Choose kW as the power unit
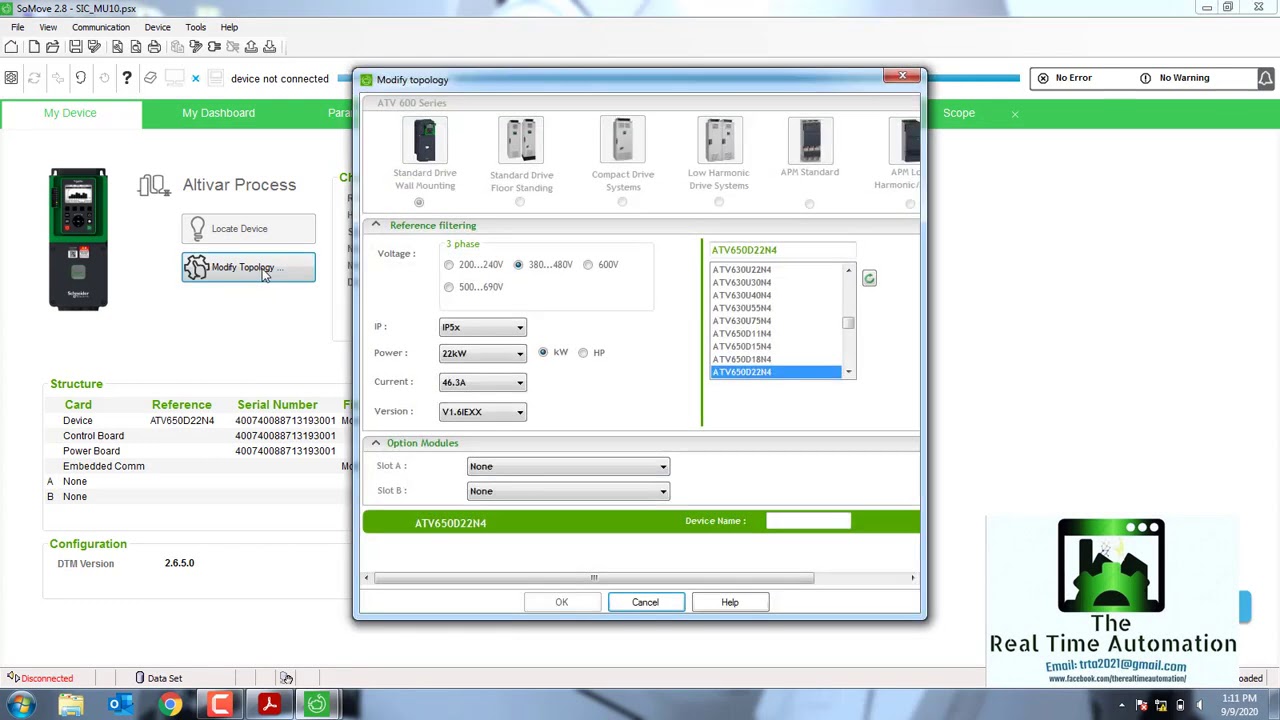This screenshot has height=720, width=1280. coord(543,352)
